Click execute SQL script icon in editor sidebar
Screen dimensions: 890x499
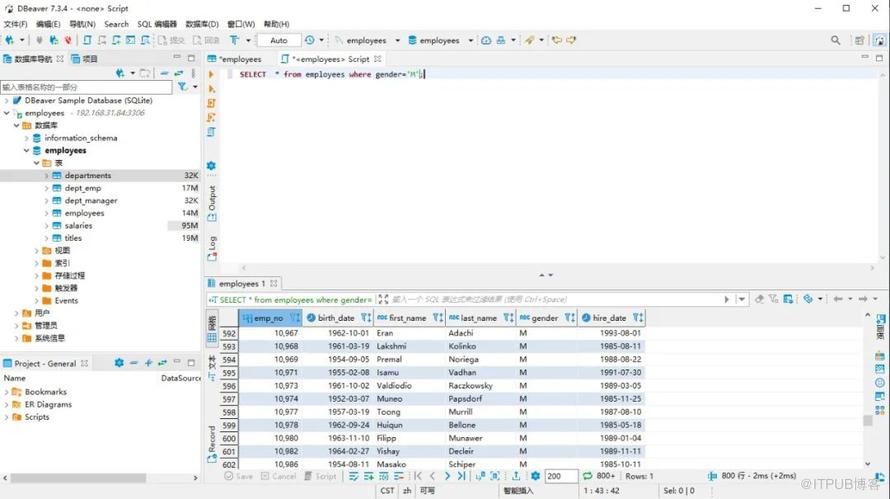[x=211, y=103]
